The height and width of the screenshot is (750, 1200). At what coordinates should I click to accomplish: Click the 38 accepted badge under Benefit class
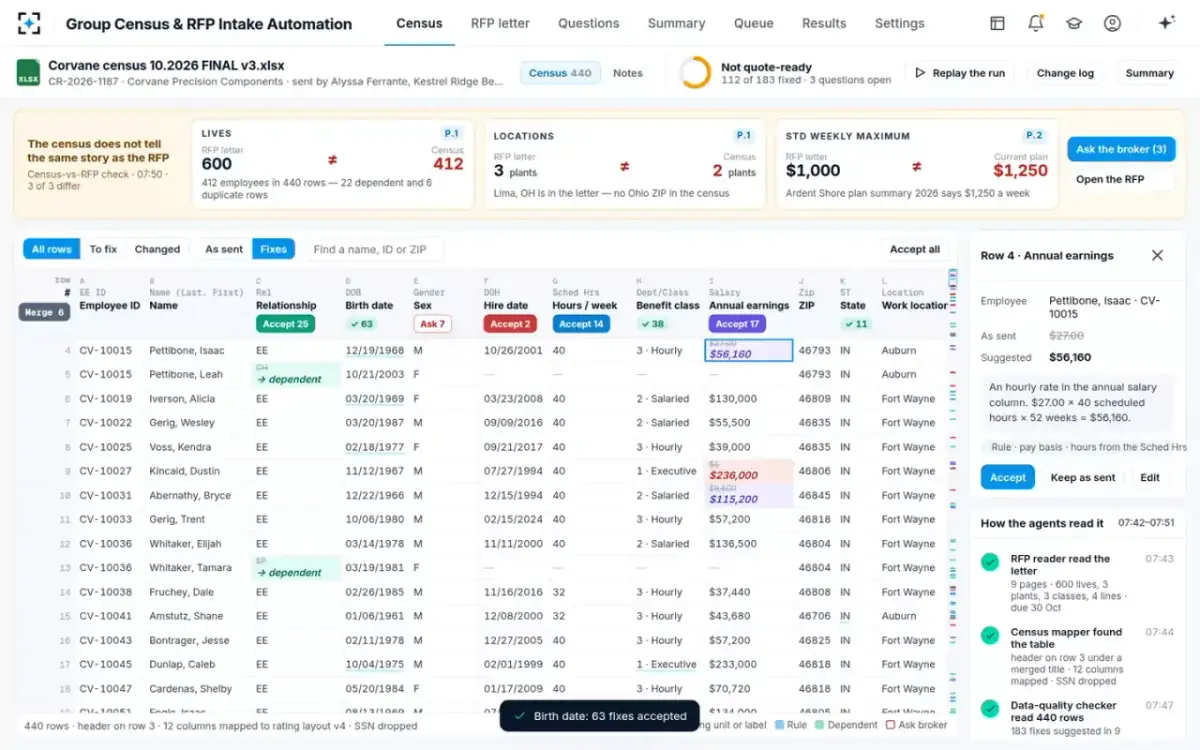click(652, 324)
